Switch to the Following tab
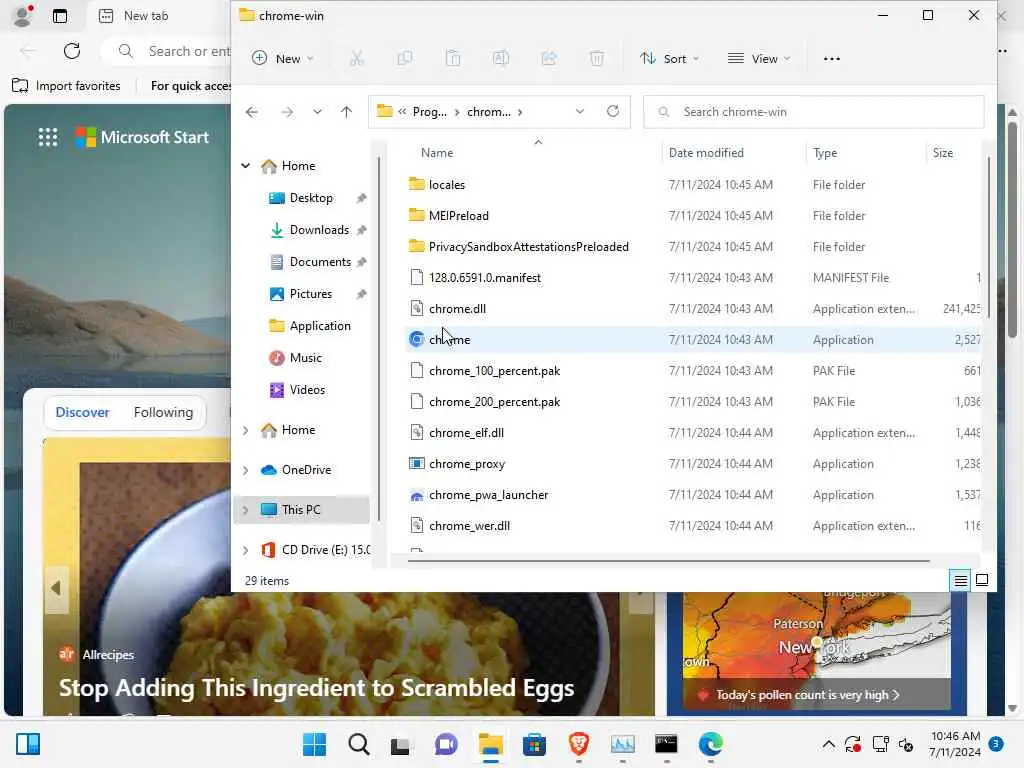This screenshot has height=768, width=1024. pos(163,413)
